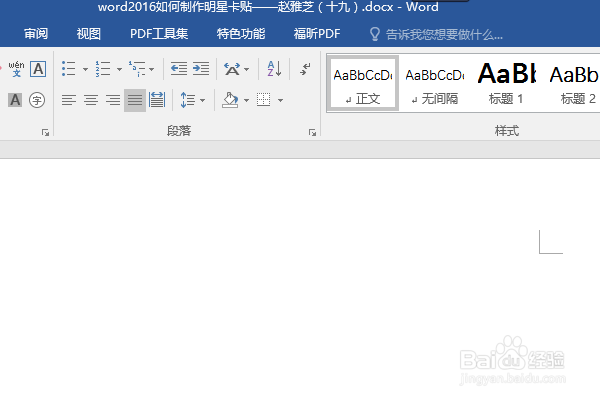Apply the 标题 1 style

[x=506, y=83]
